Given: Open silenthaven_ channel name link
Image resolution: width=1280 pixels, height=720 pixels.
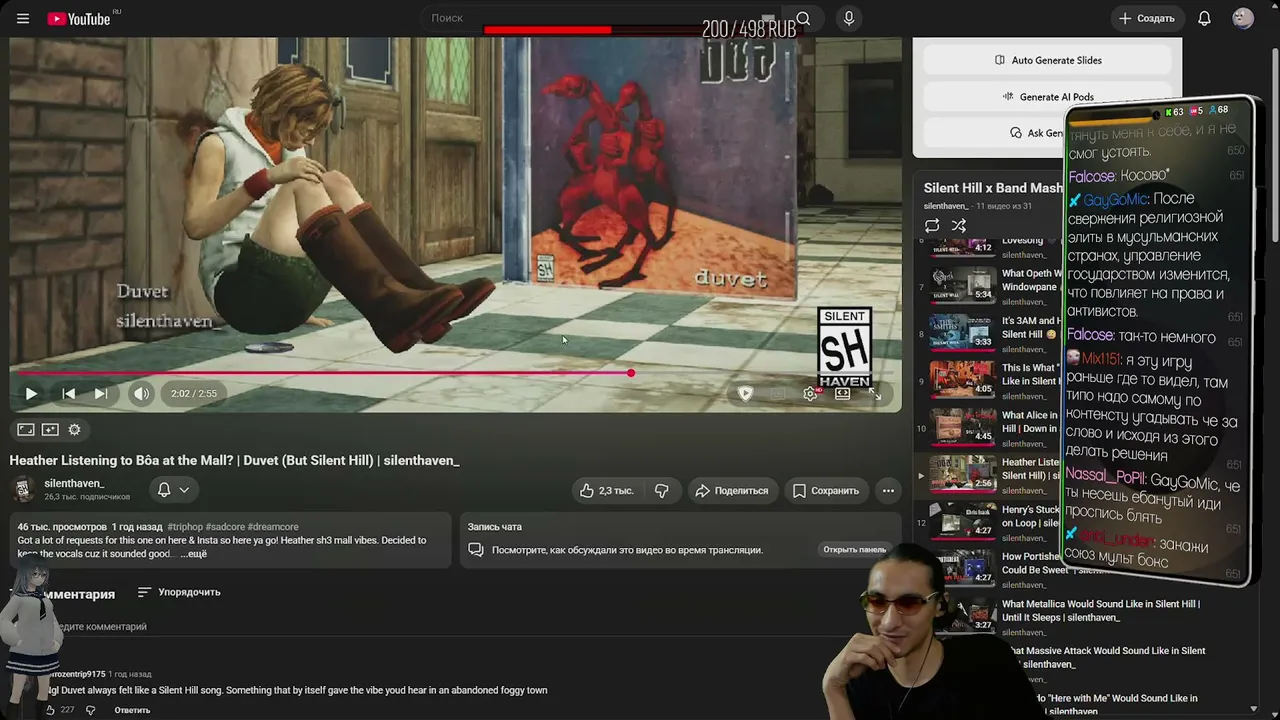Looking at the screenshot, I should [x=74, y=483].
